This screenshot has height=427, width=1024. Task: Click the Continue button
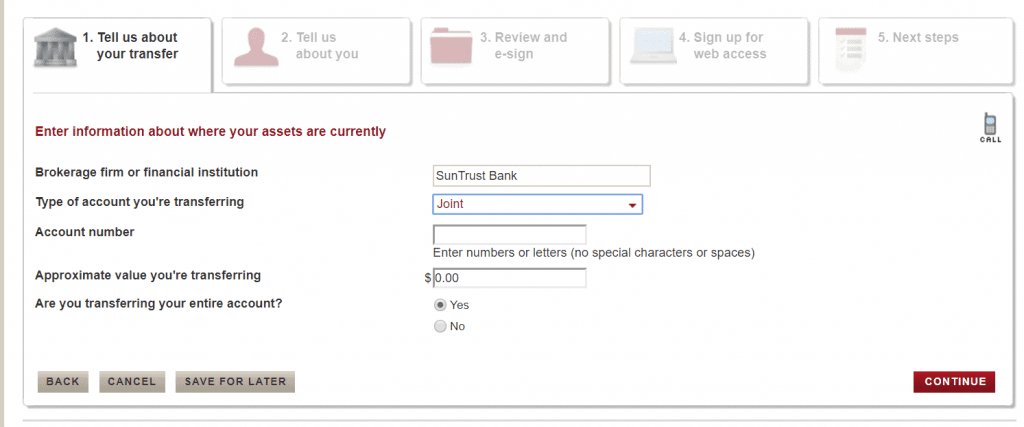pos(954,382)
